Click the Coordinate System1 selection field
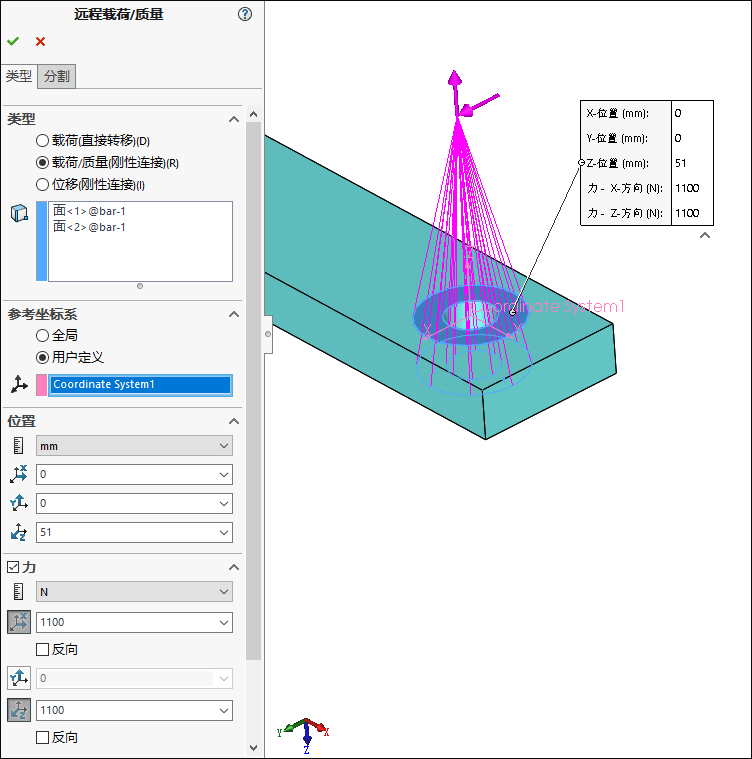752x759 pixels. point(140,385)
